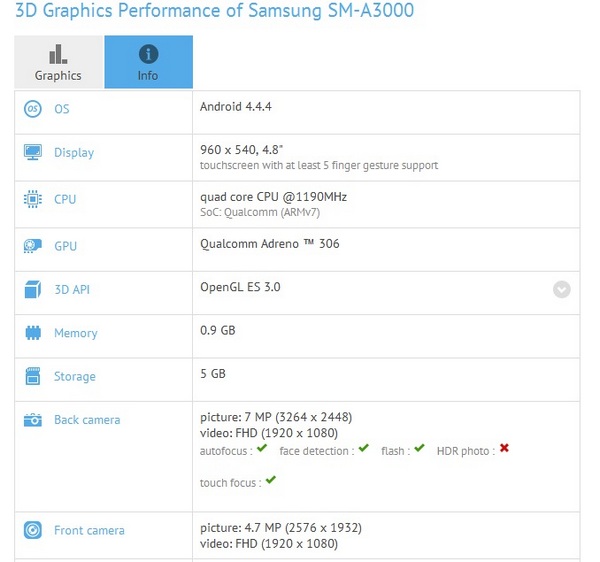
Task: Click the Back camera label
Action: 87,420
